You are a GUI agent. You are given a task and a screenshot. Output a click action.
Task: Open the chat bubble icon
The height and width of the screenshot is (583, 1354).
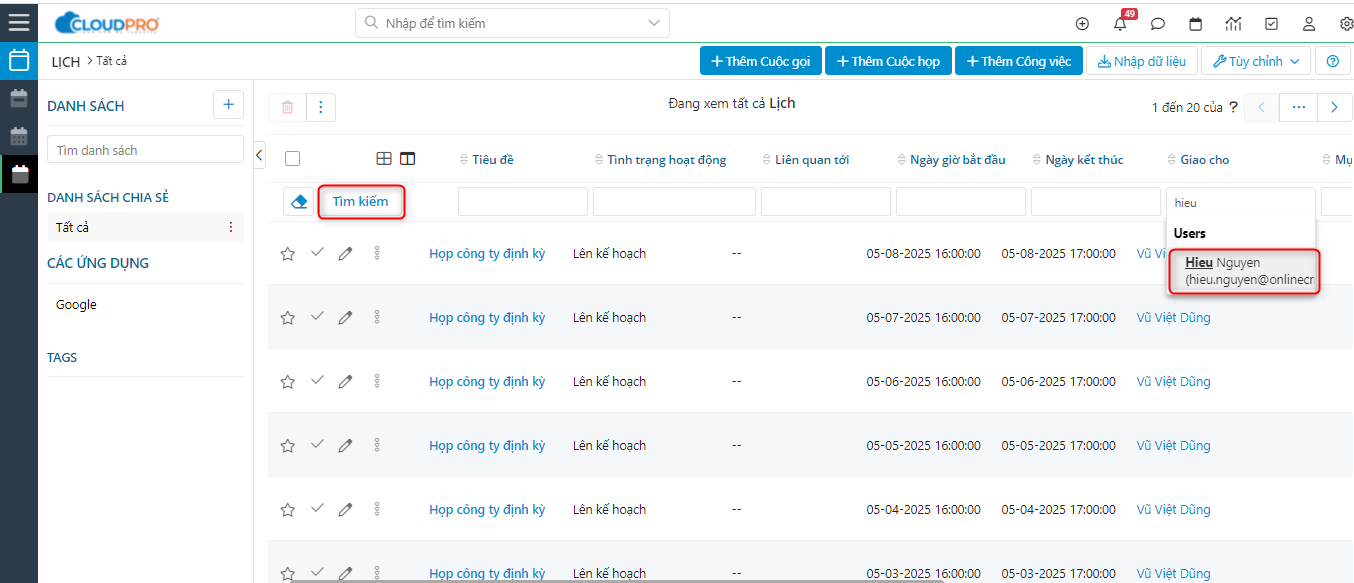coord(1158,24)
